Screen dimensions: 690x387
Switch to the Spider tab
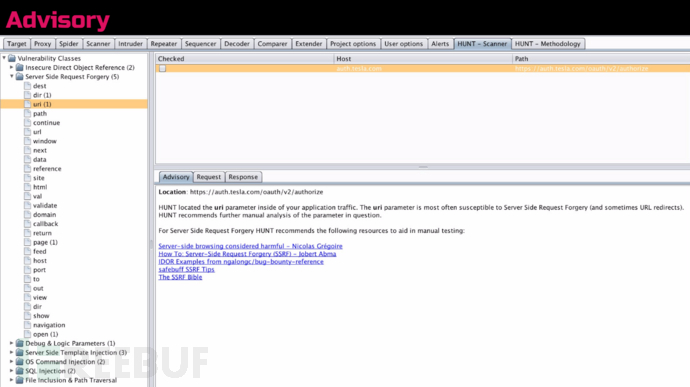pyautogui.click(x=69, y=44)
